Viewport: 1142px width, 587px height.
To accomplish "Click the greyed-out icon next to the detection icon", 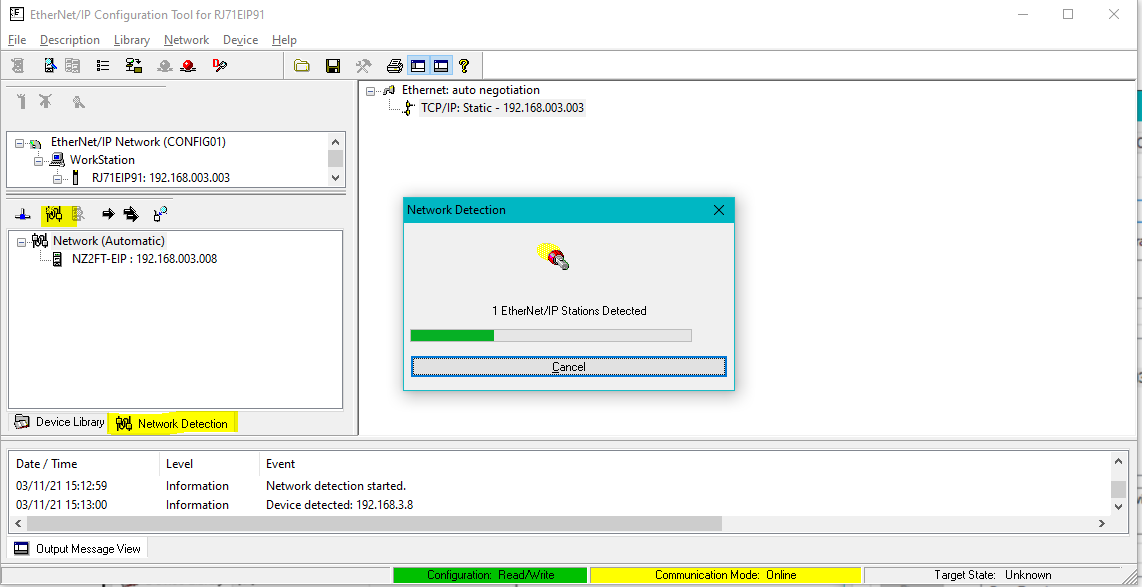I will click(78, 214).
